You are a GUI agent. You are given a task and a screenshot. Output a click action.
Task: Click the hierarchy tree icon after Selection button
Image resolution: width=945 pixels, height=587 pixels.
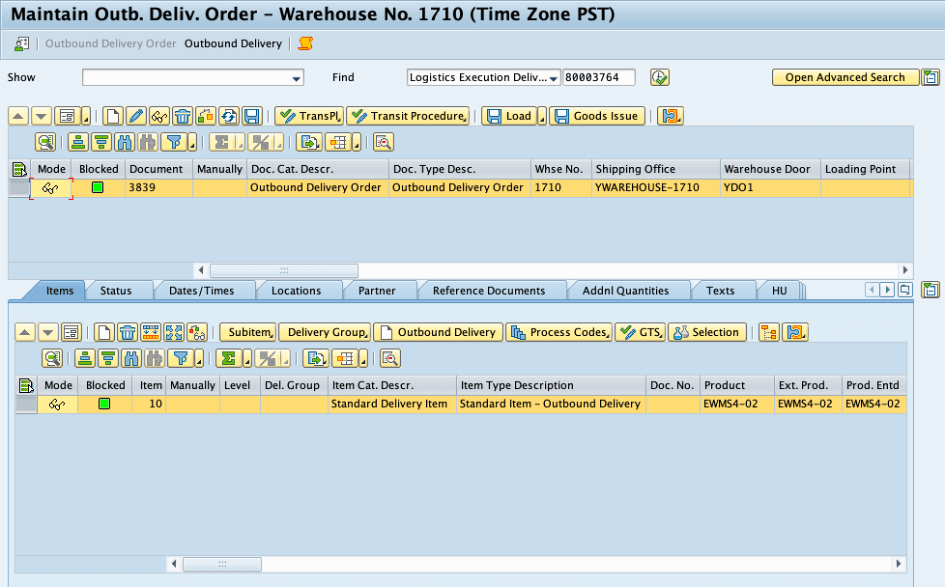(x=769, y=332)
